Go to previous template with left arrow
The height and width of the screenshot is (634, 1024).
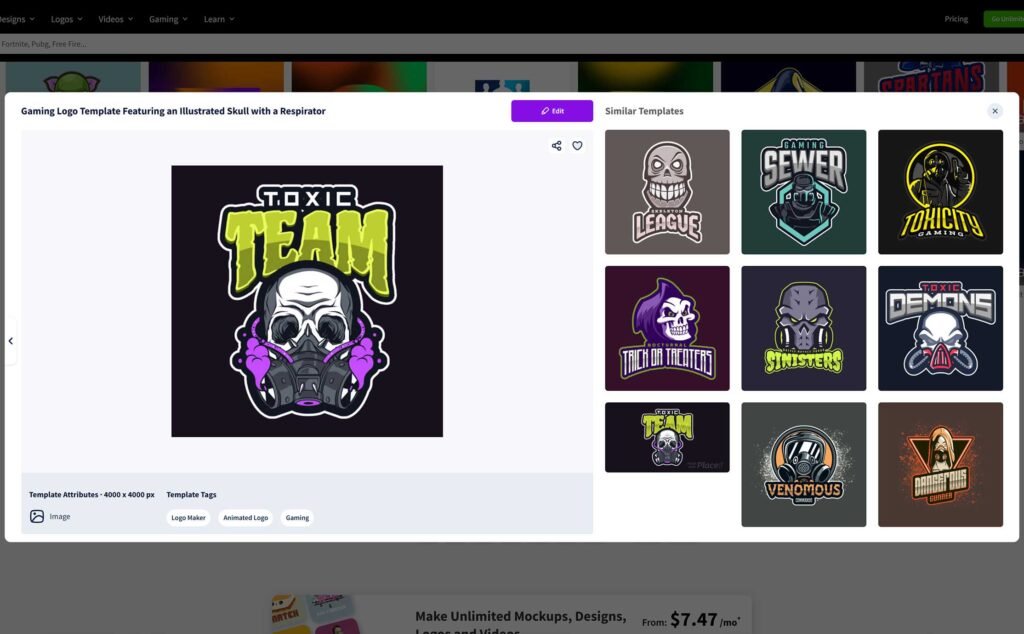(11, 341)
